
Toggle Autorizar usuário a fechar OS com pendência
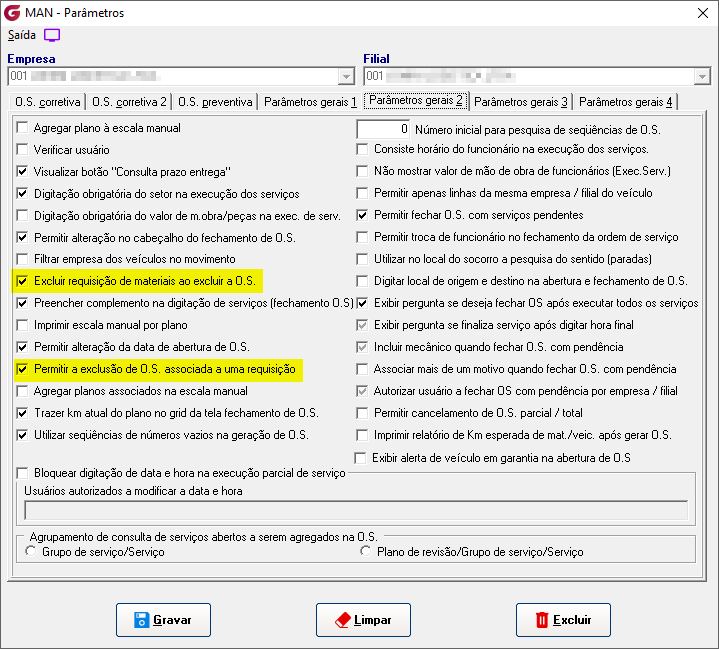tap(362, 391)
